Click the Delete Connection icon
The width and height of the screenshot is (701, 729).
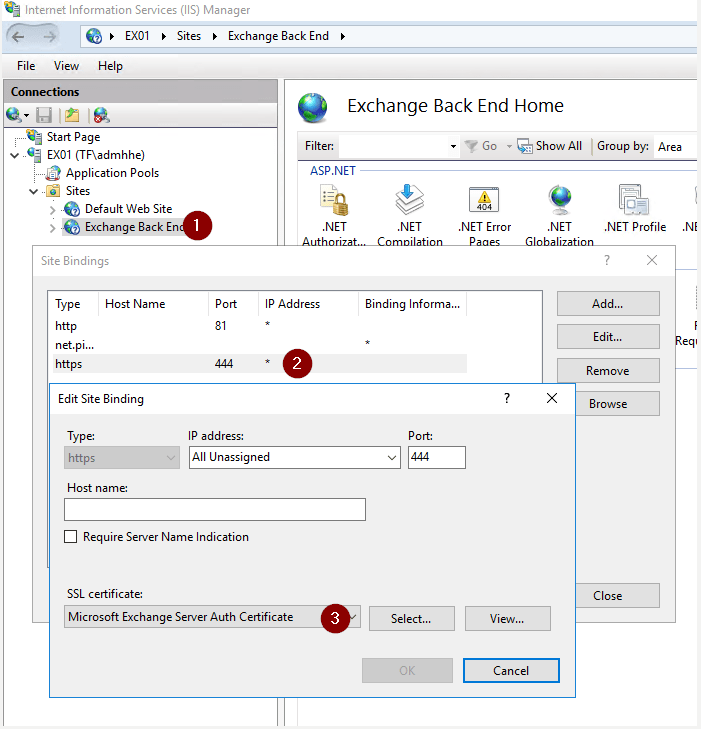click(101, 114)
